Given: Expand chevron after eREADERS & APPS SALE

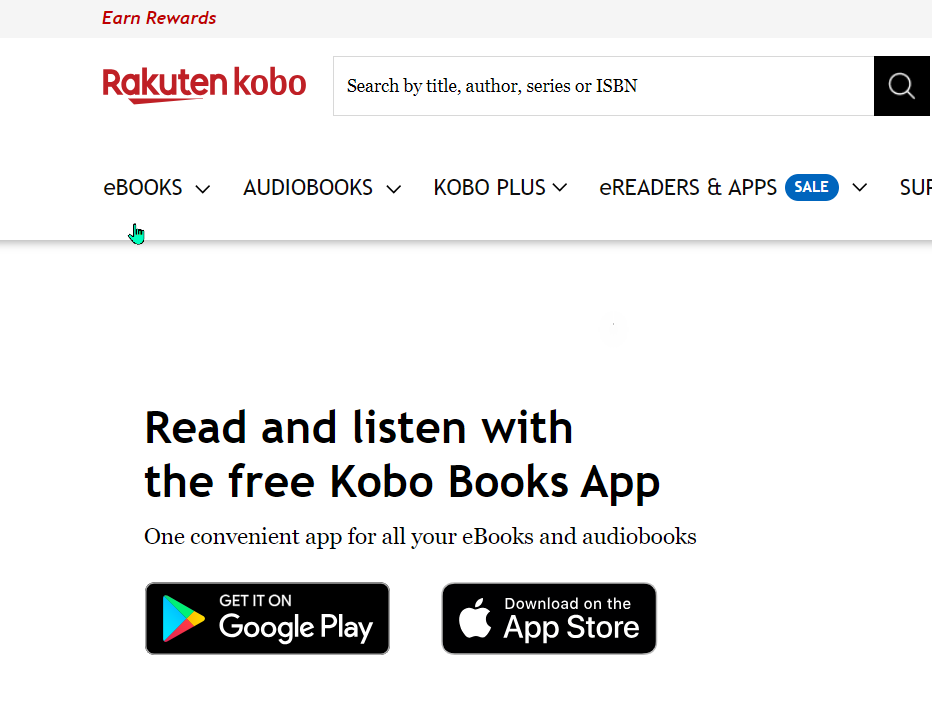Looking at the screenshot, I should 859,188.
